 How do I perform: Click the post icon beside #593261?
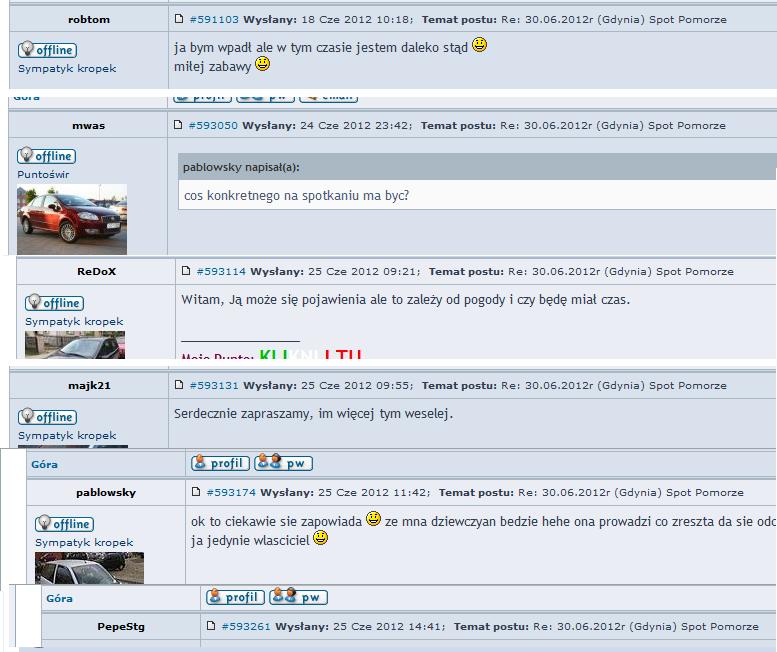[212, 626]
